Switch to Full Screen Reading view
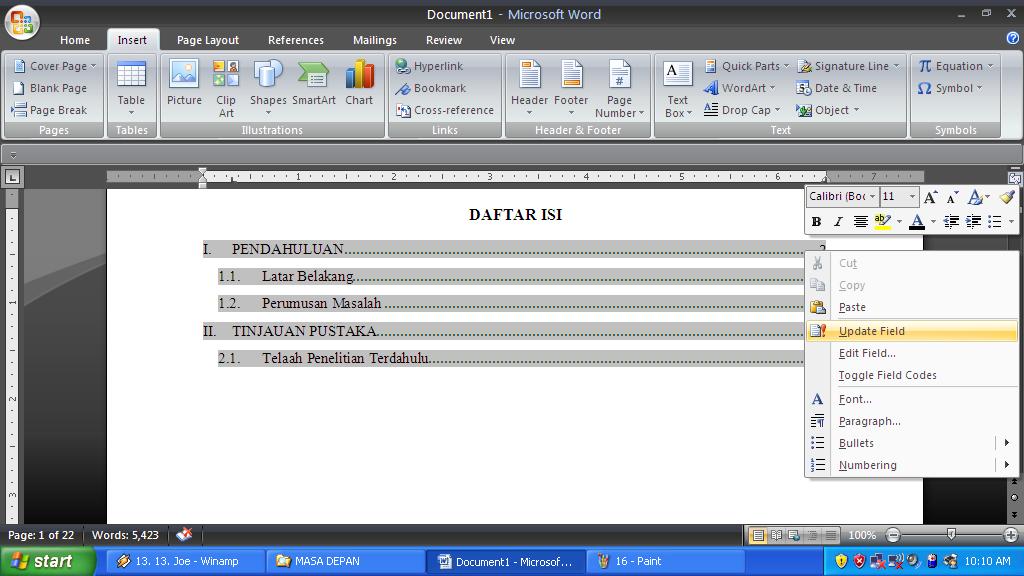Viewport: 1024px width, 576px height. (x=776, y=536)
